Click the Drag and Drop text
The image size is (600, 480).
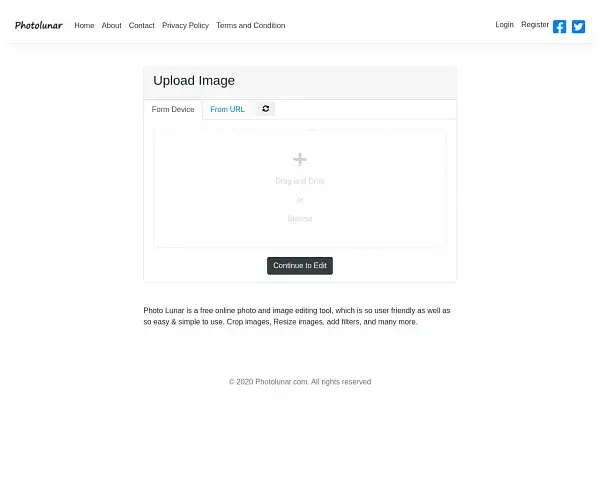tap(299, 181)
